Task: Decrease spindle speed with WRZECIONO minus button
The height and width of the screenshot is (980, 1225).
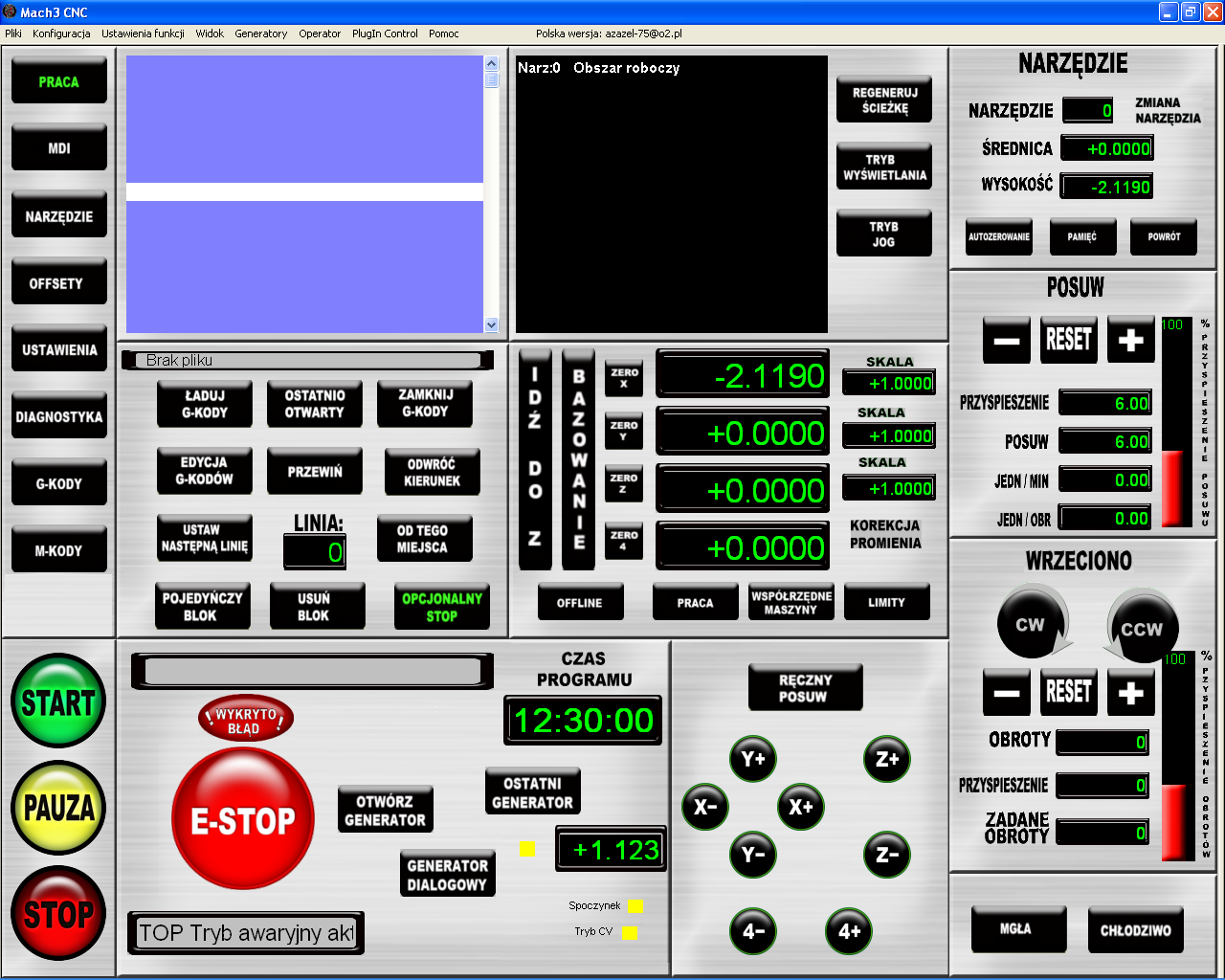Action: pos(1007,692)
